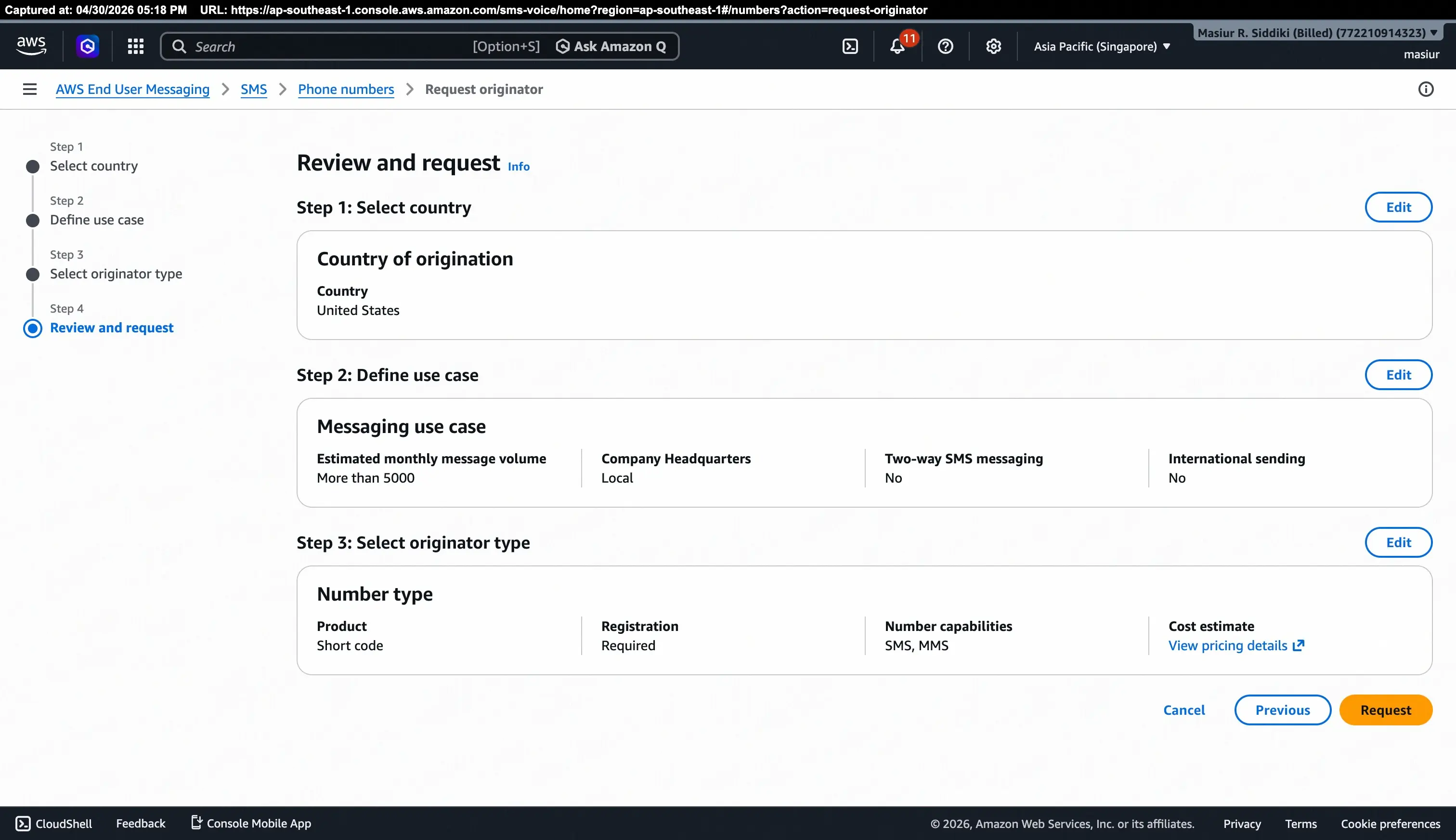Open Console Mobile App link
The width and height of the screenshot is (1456, 840).
tap(251, 823)
